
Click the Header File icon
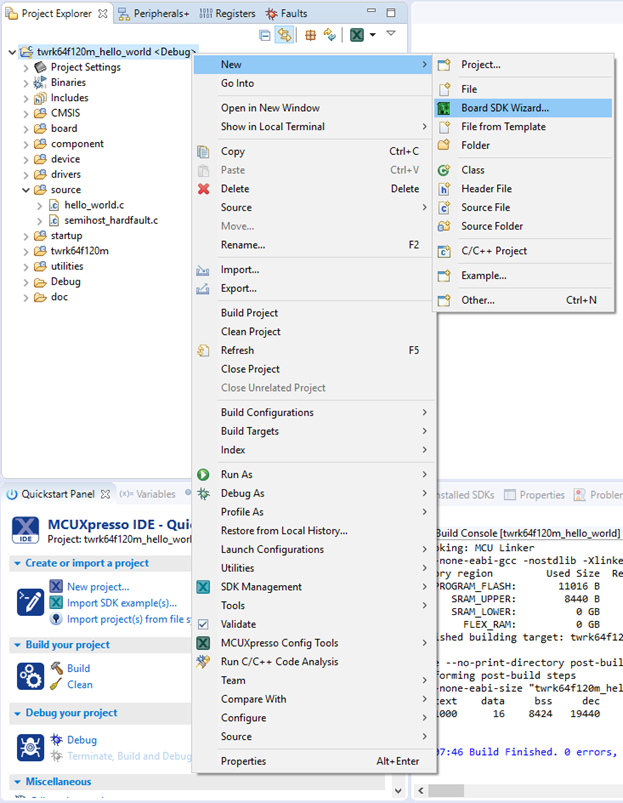444,189
